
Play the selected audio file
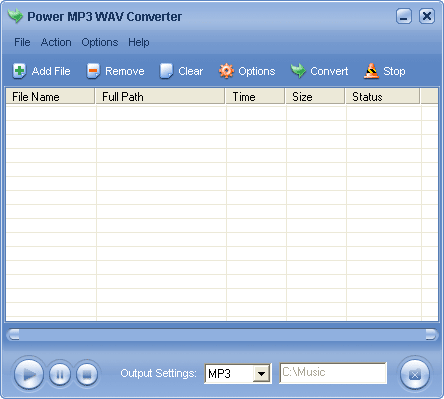click(x=29, y=374)
